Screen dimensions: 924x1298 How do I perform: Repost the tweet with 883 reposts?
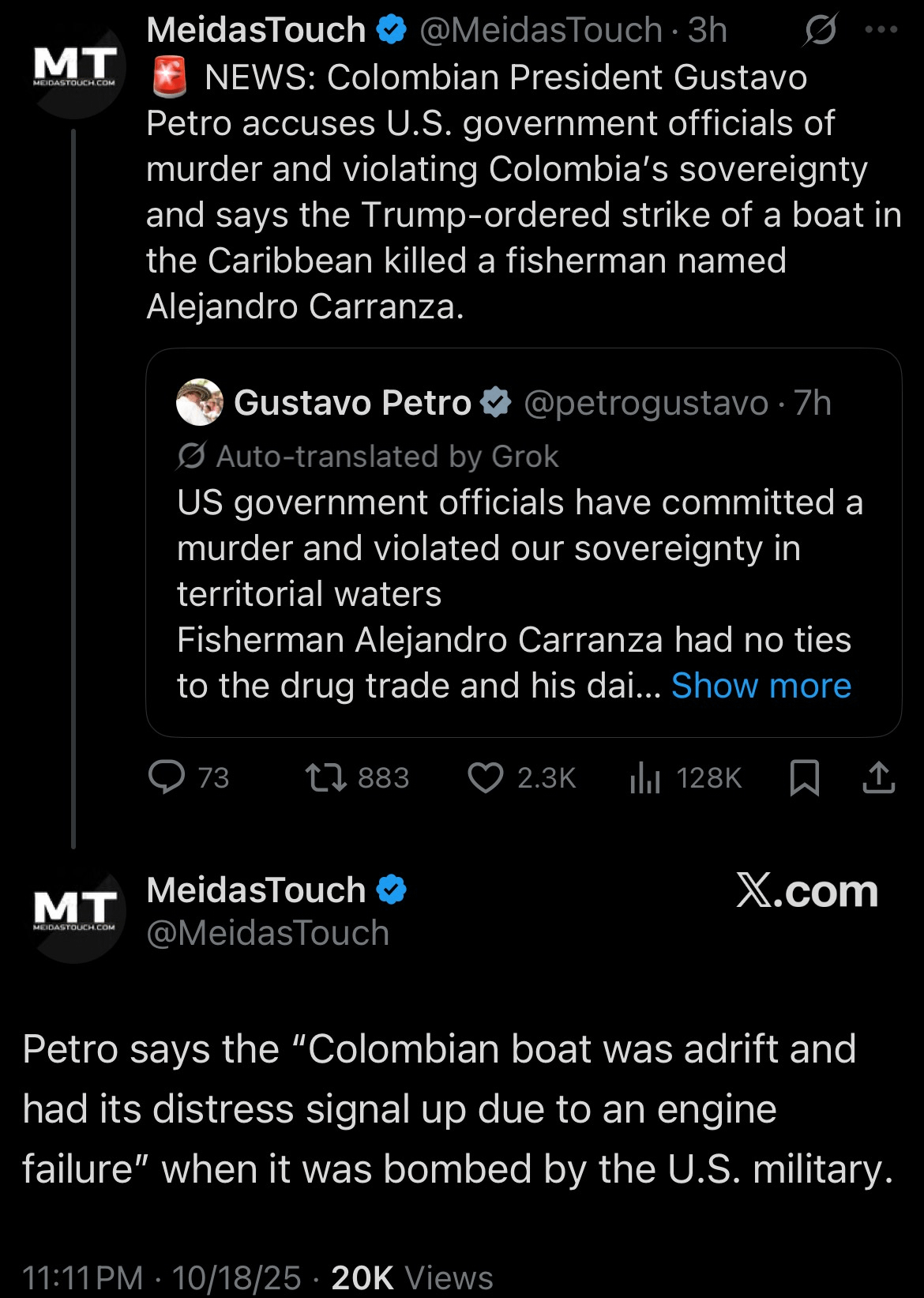326,777
